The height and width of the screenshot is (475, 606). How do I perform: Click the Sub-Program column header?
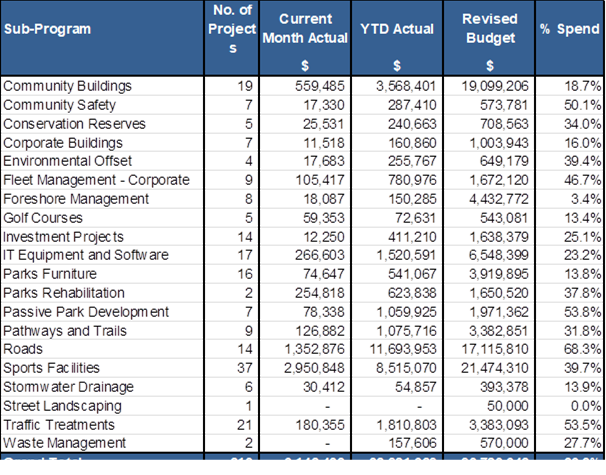(48, 29)
